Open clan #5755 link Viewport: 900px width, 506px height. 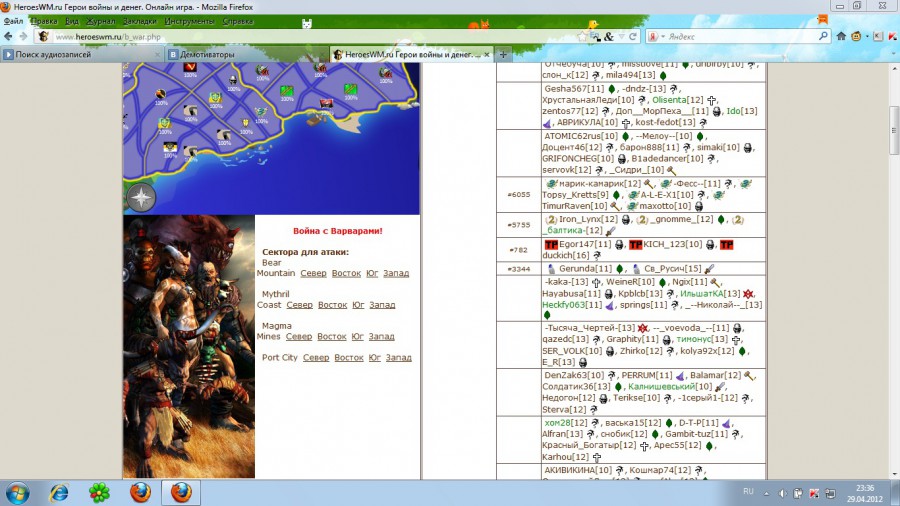519,225
